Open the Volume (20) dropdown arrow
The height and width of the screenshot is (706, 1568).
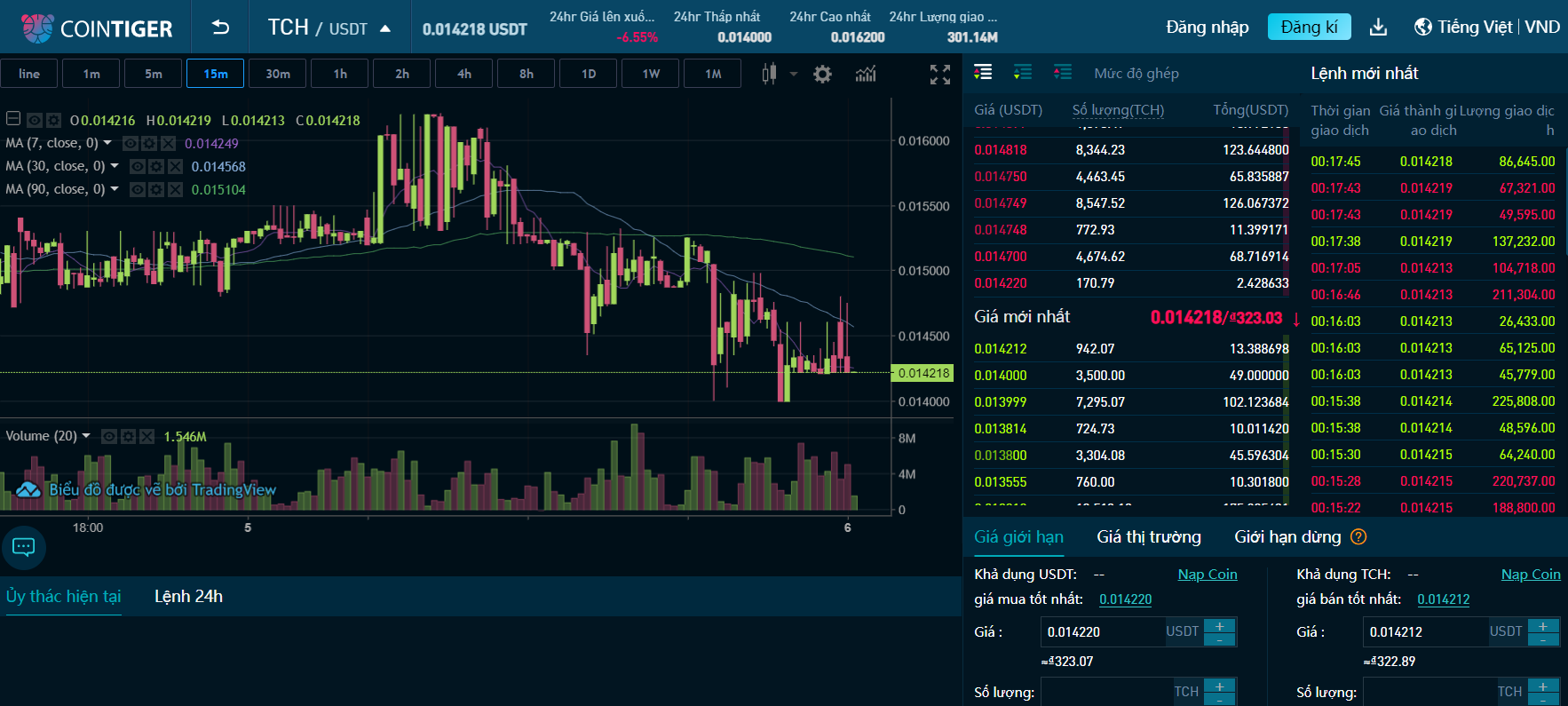(86, 435)
